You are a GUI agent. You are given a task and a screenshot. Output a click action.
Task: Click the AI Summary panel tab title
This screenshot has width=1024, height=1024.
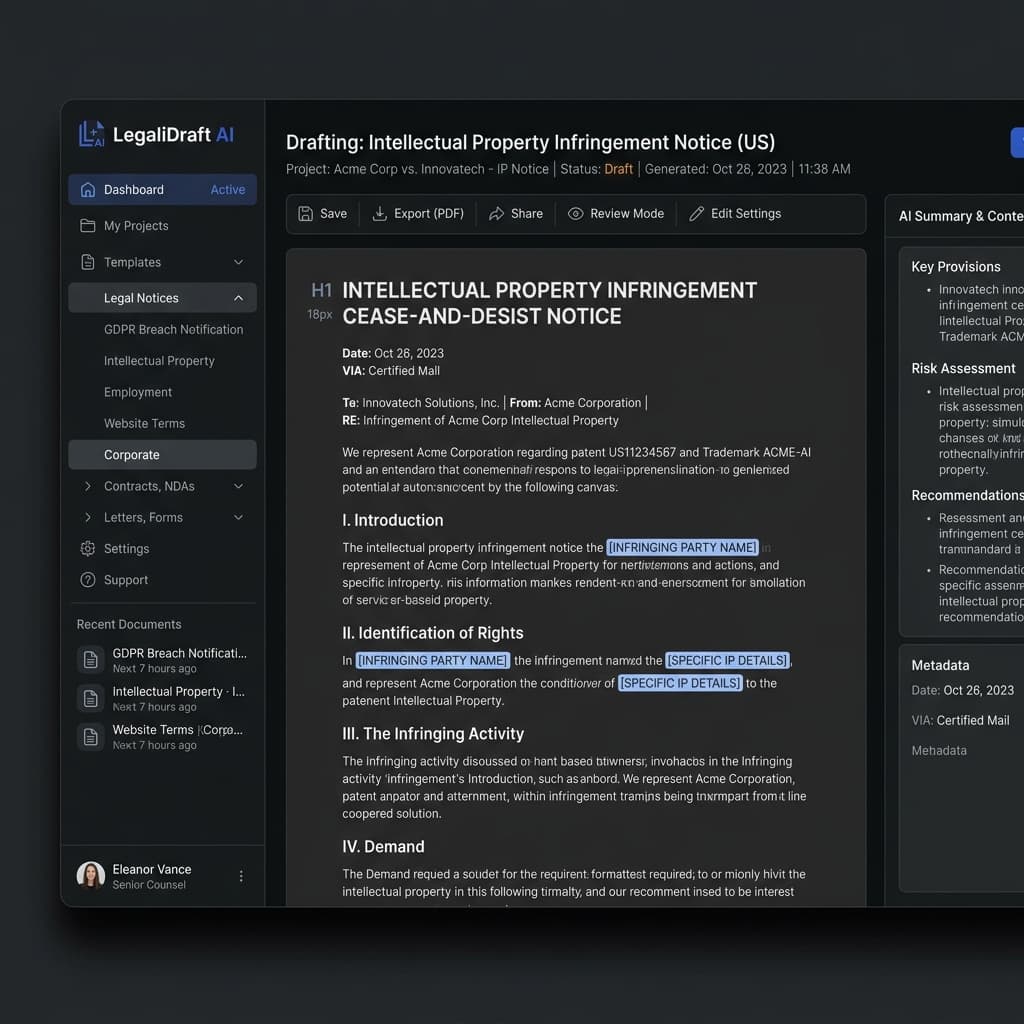[961, 216]
